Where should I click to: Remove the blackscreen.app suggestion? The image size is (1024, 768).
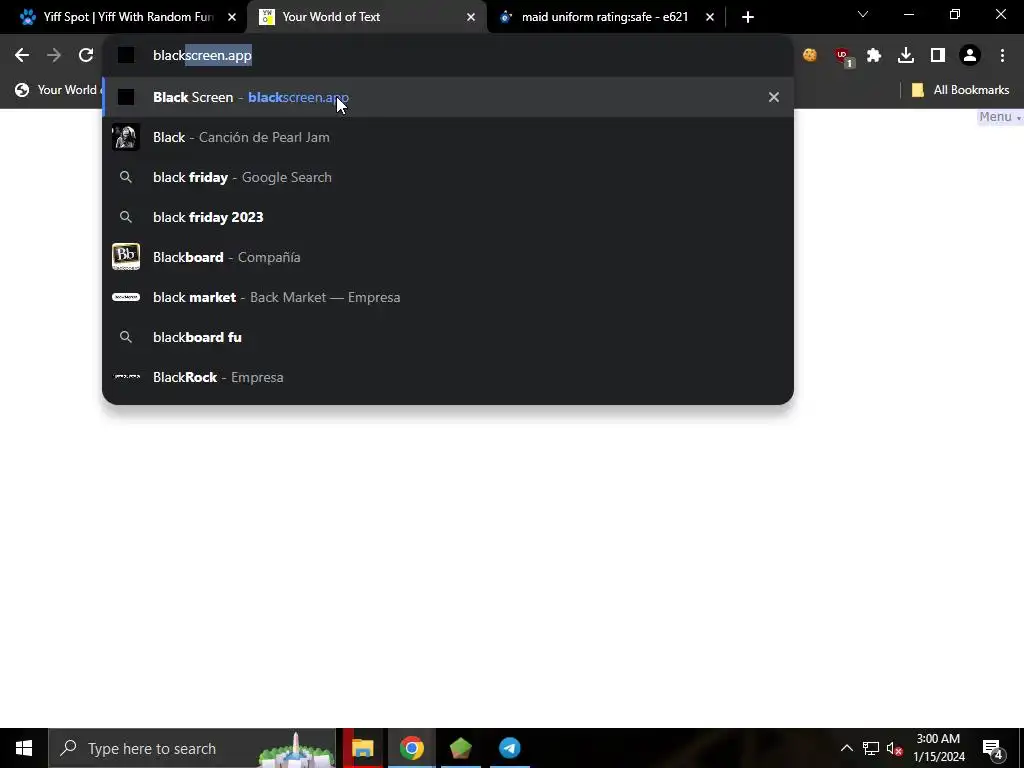774,97
